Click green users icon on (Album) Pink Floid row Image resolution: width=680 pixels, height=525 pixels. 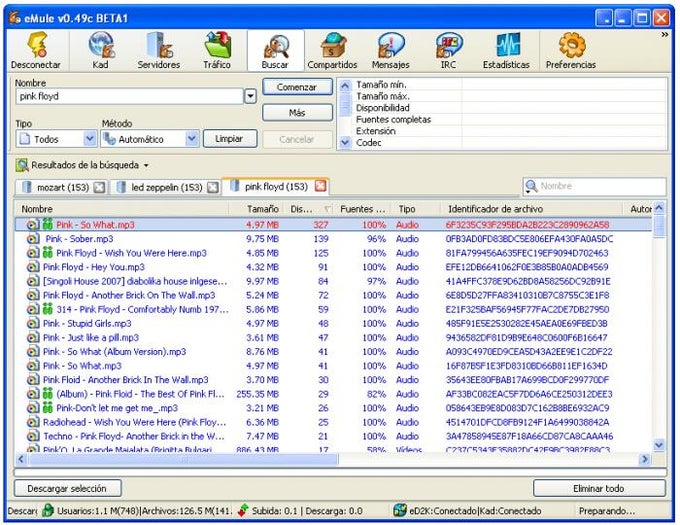(x=48, y=394)
